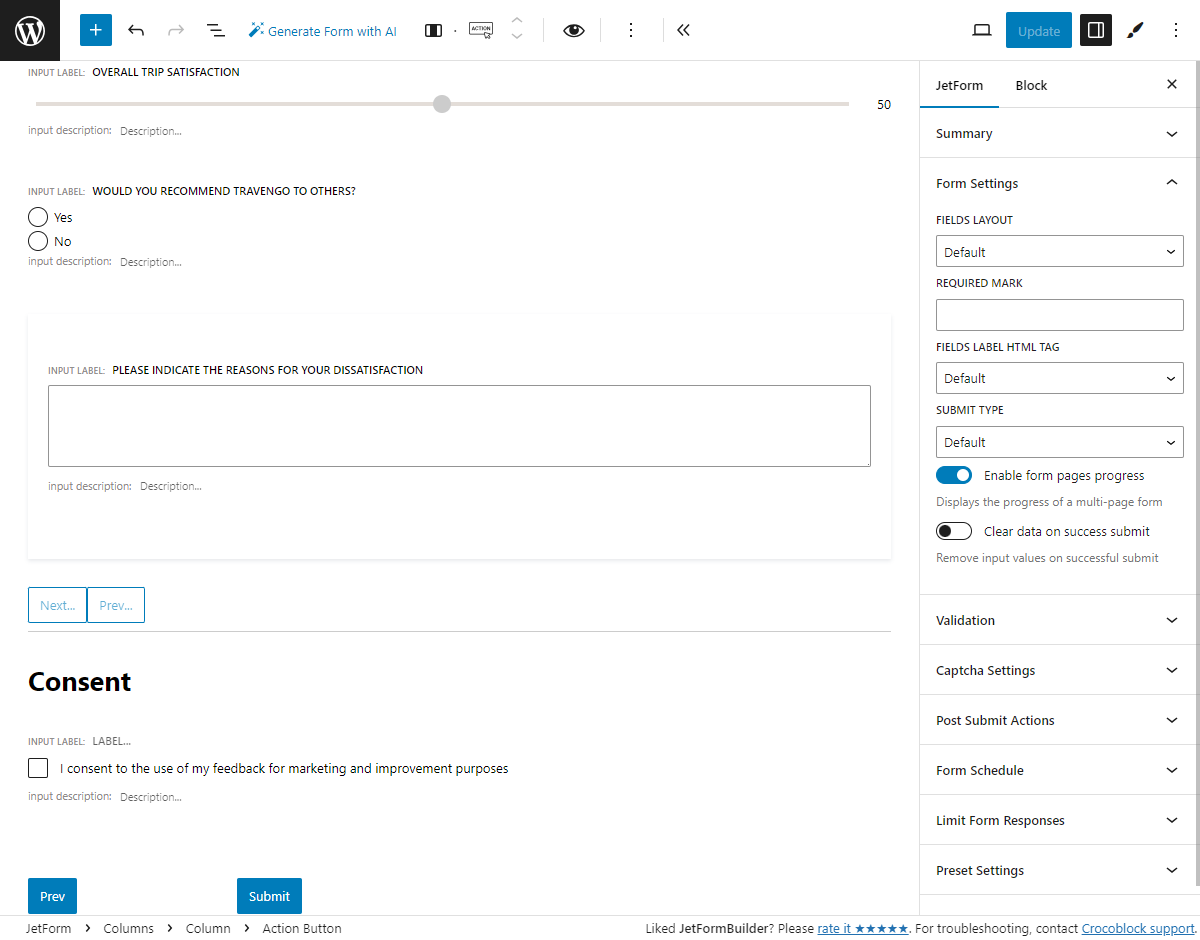Screen dimensions: 1200x940
Task: Click the Prev... page break button
Action: pos(116,605)
